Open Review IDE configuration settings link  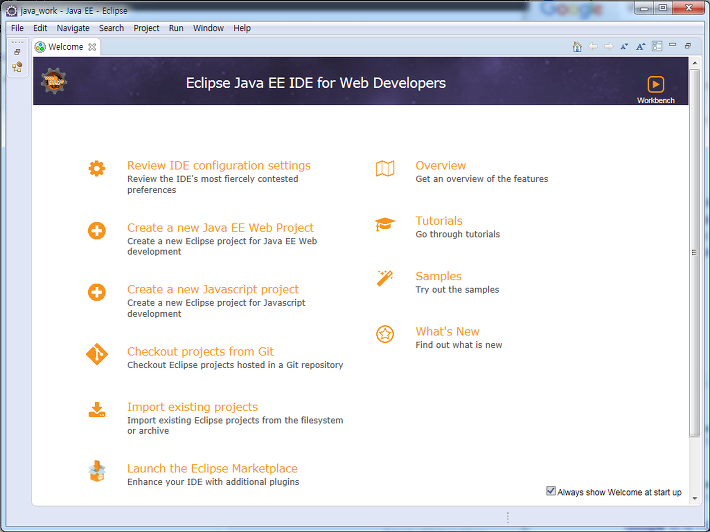click(219, 165)
